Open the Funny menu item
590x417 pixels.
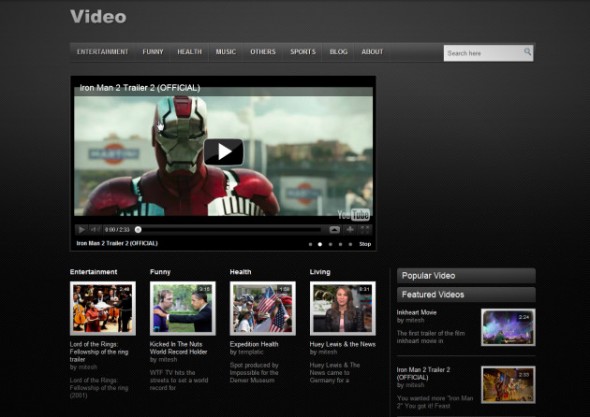coord(153,52)
